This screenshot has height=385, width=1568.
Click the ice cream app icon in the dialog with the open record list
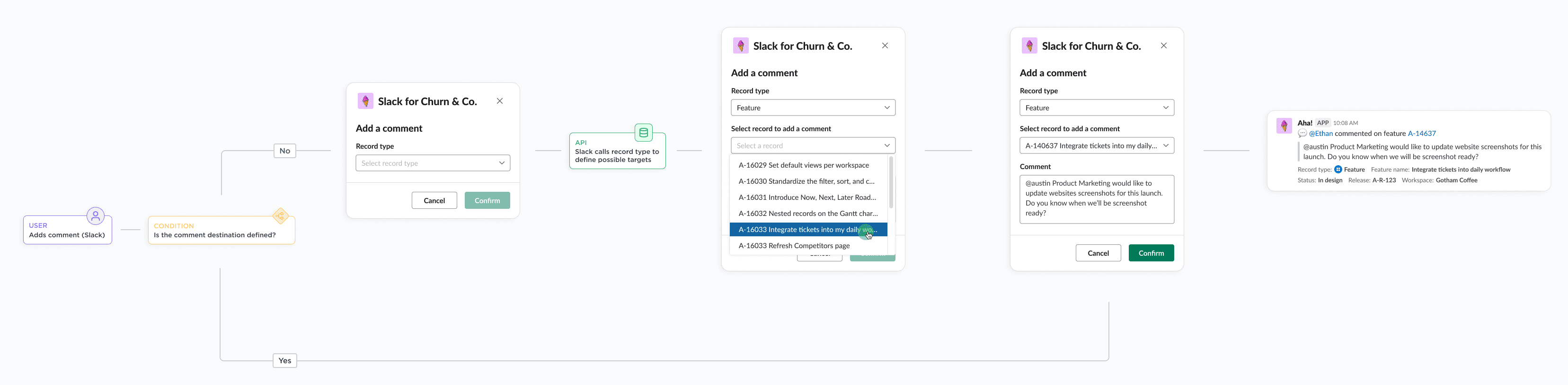coord(740,45)
